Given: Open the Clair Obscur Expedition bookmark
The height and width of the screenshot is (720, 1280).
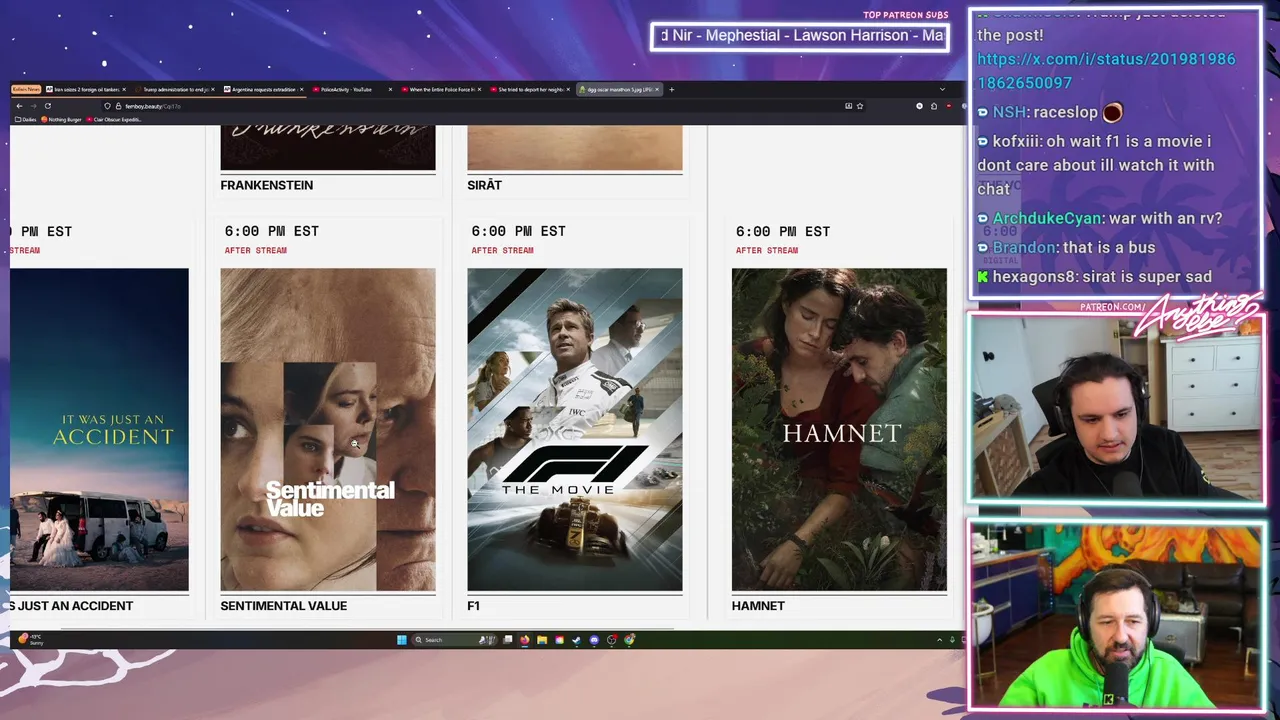Looking at the screenshot, I should pyautogui.click(x=114, y=119).
